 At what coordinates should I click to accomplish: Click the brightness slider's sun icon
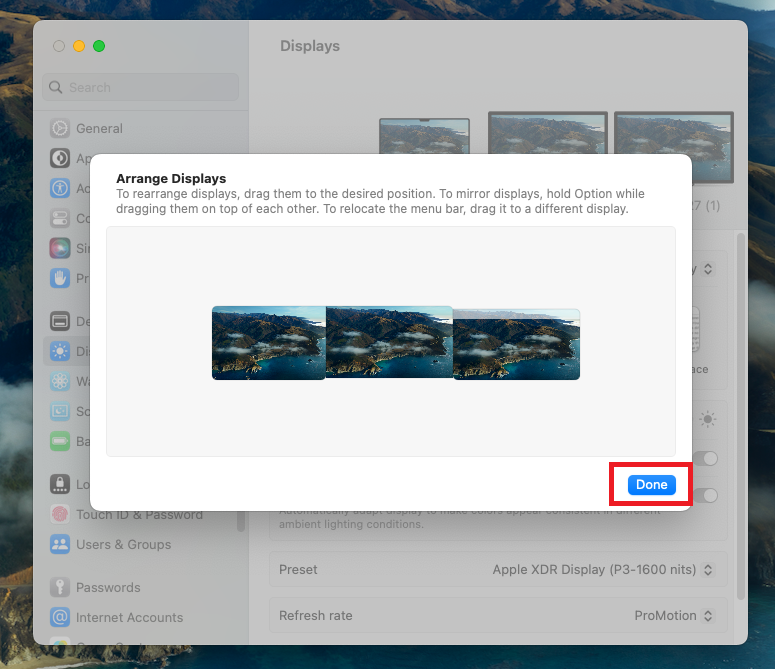[x=708, y=420]
